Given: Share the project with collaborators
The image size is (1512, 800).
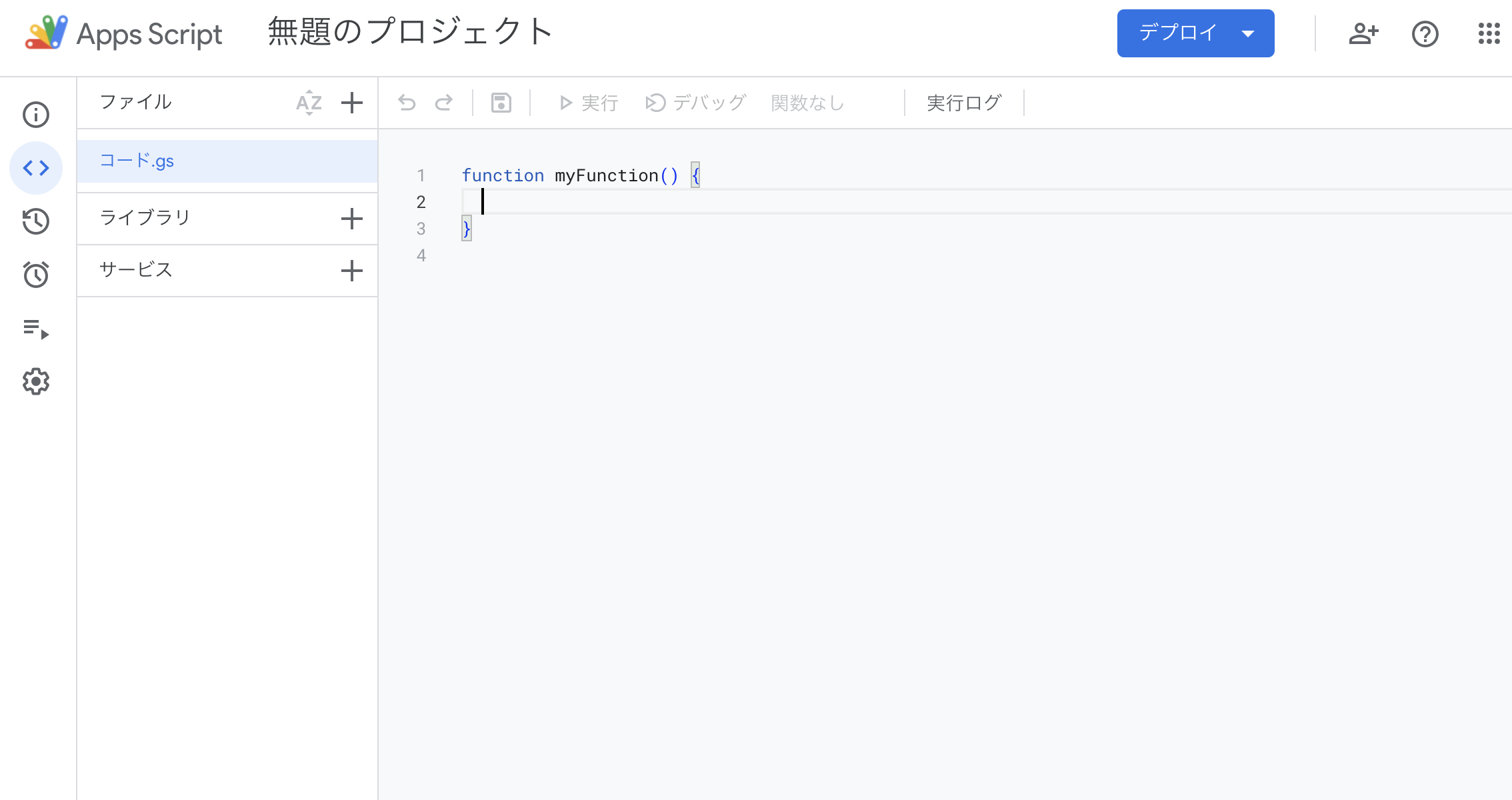Looking at the screenshot, I should (1363, 33).
